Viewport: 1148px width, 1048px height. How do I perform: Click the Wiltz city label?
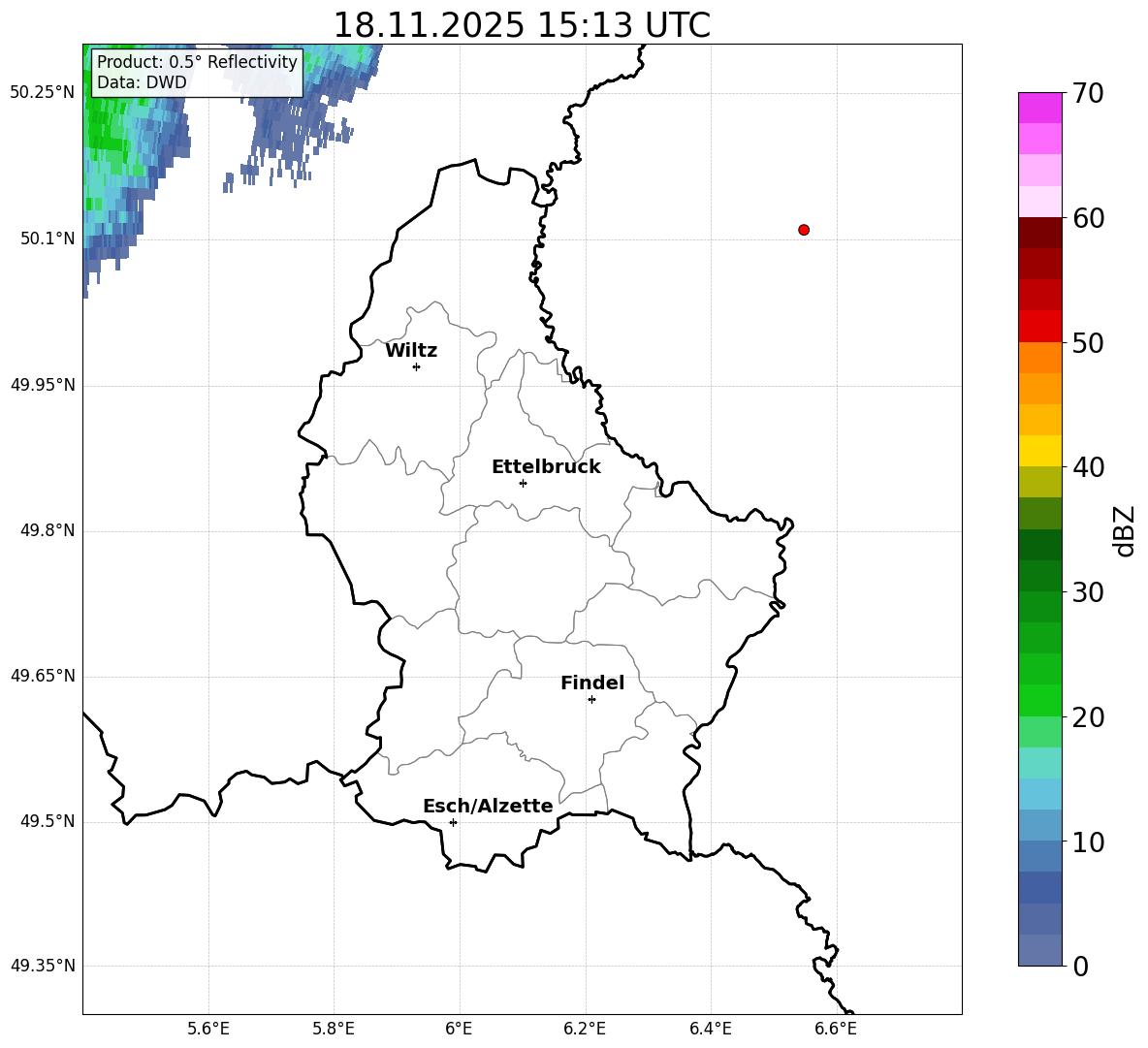click(x=411, y=351)
